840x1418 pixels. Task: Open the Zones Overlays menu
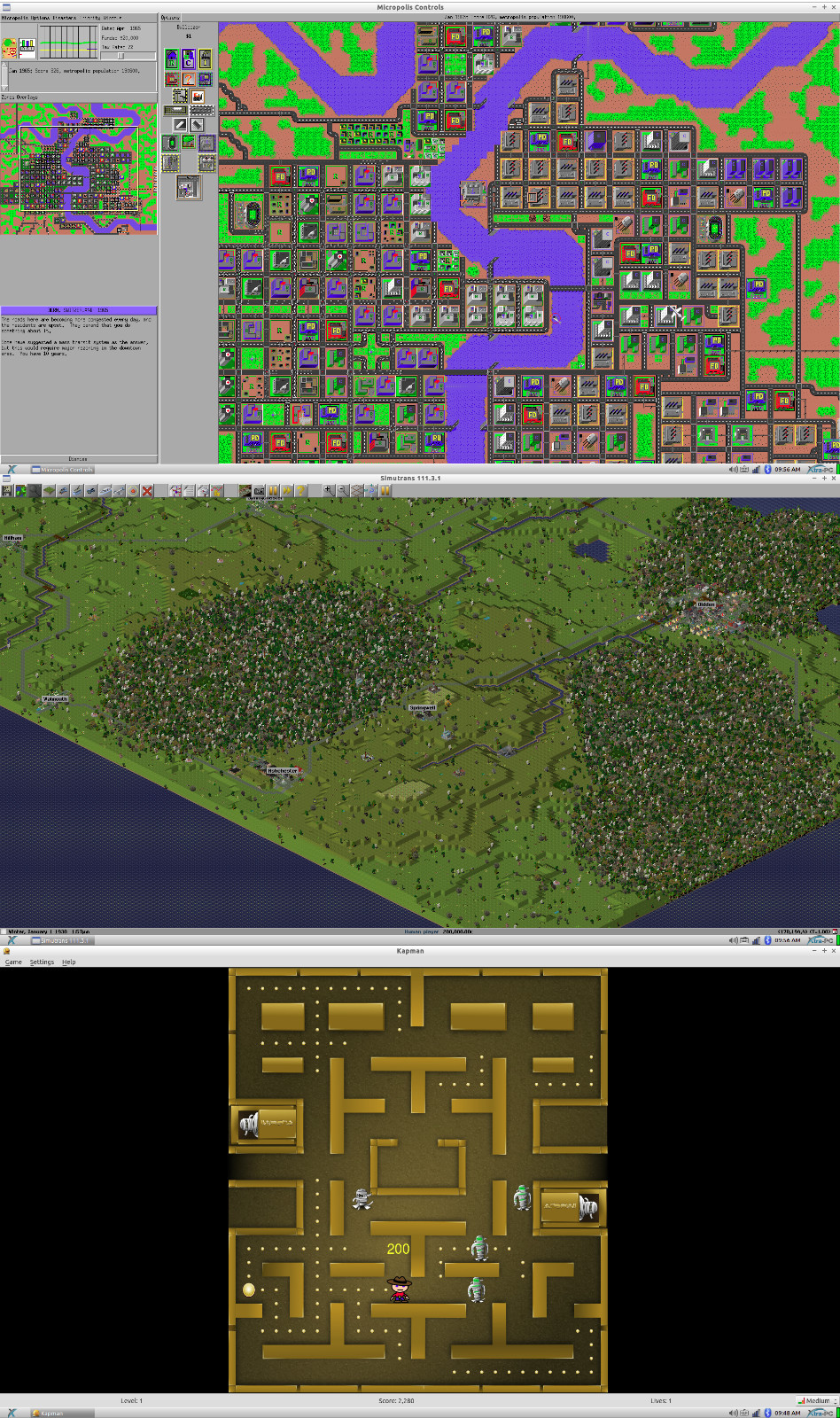(20, 97)
